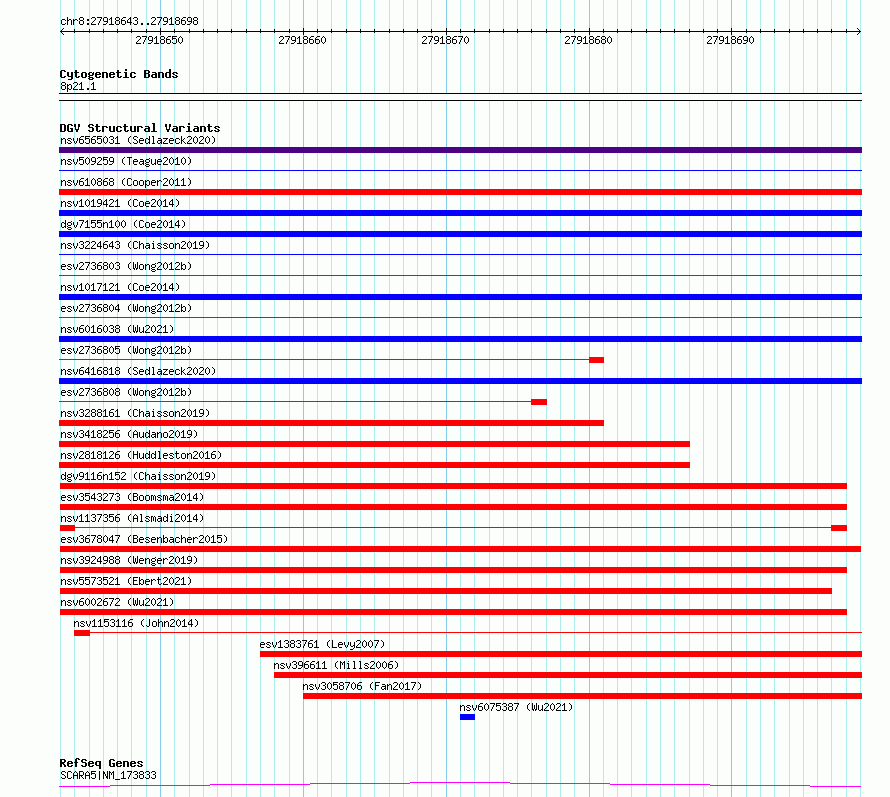Select nsv3924988 (Wenger2019) label
Viewport: 890px width, 797px height.
click(x=129, y=560)
